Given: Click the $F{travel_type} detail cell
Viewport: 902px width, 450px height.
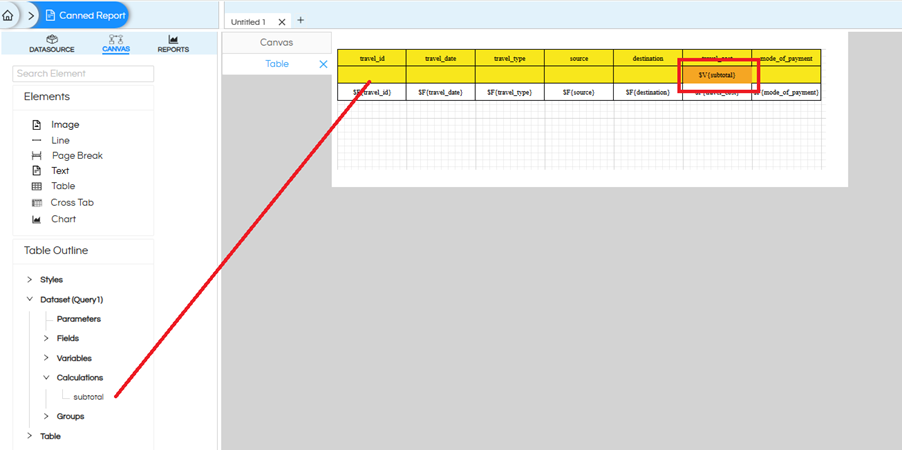Looking at the screenshot, I should pos(510,92).
